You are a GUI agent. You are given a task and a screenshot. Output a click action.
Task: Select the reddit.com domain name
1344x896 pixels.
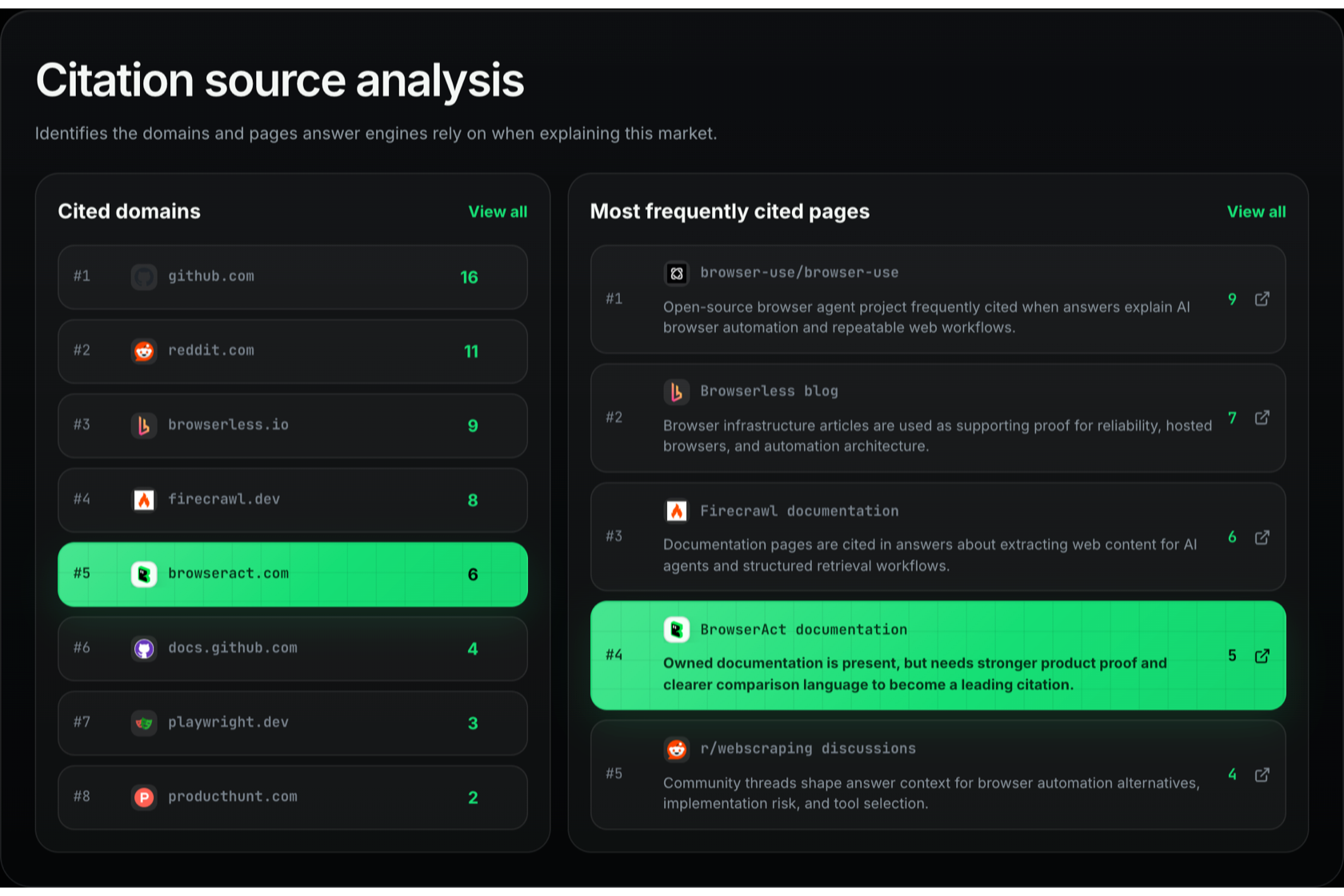pyautogui.click(x=211, y=350)
